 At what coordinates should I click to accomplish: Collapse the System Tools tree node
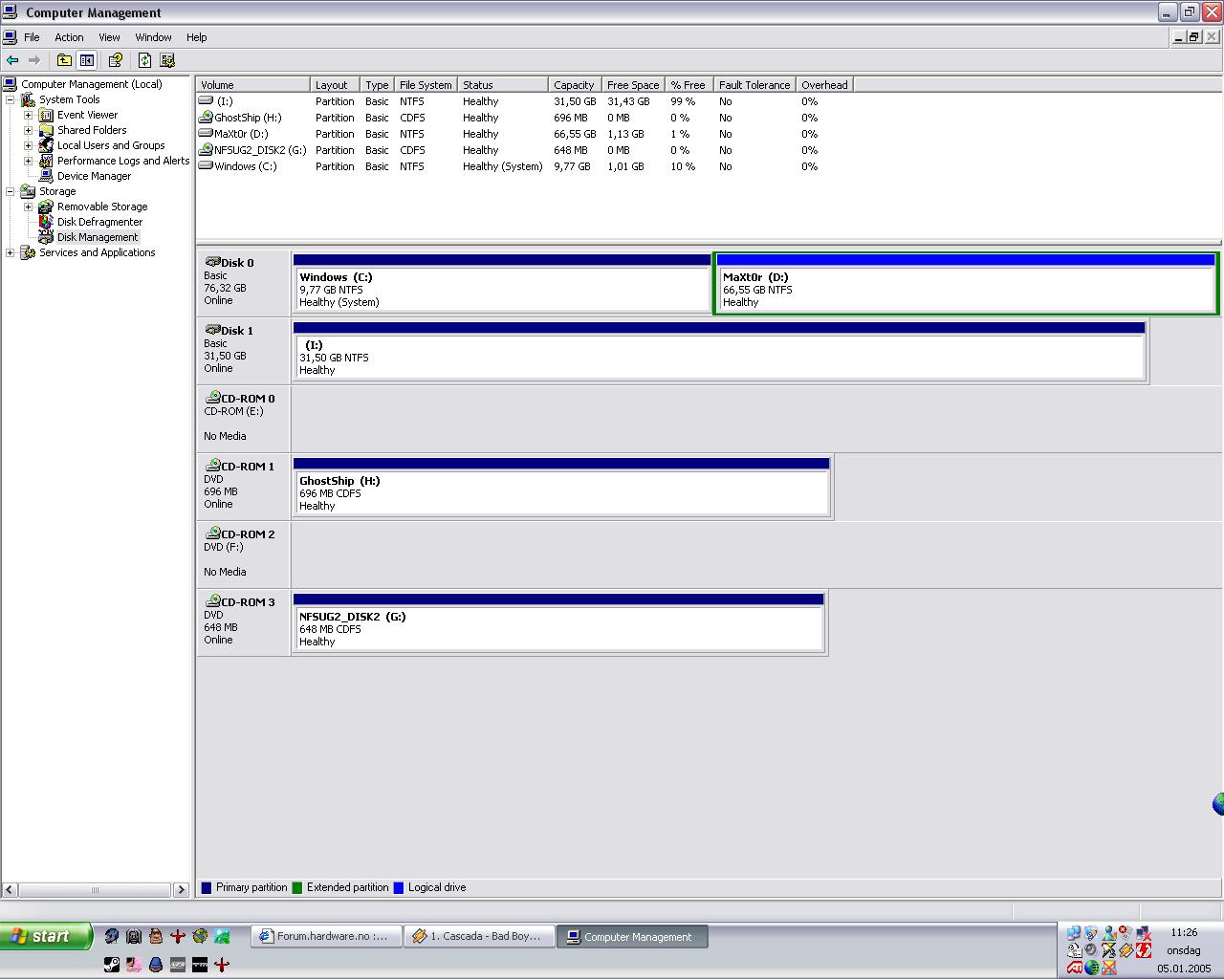coord(11,99)
